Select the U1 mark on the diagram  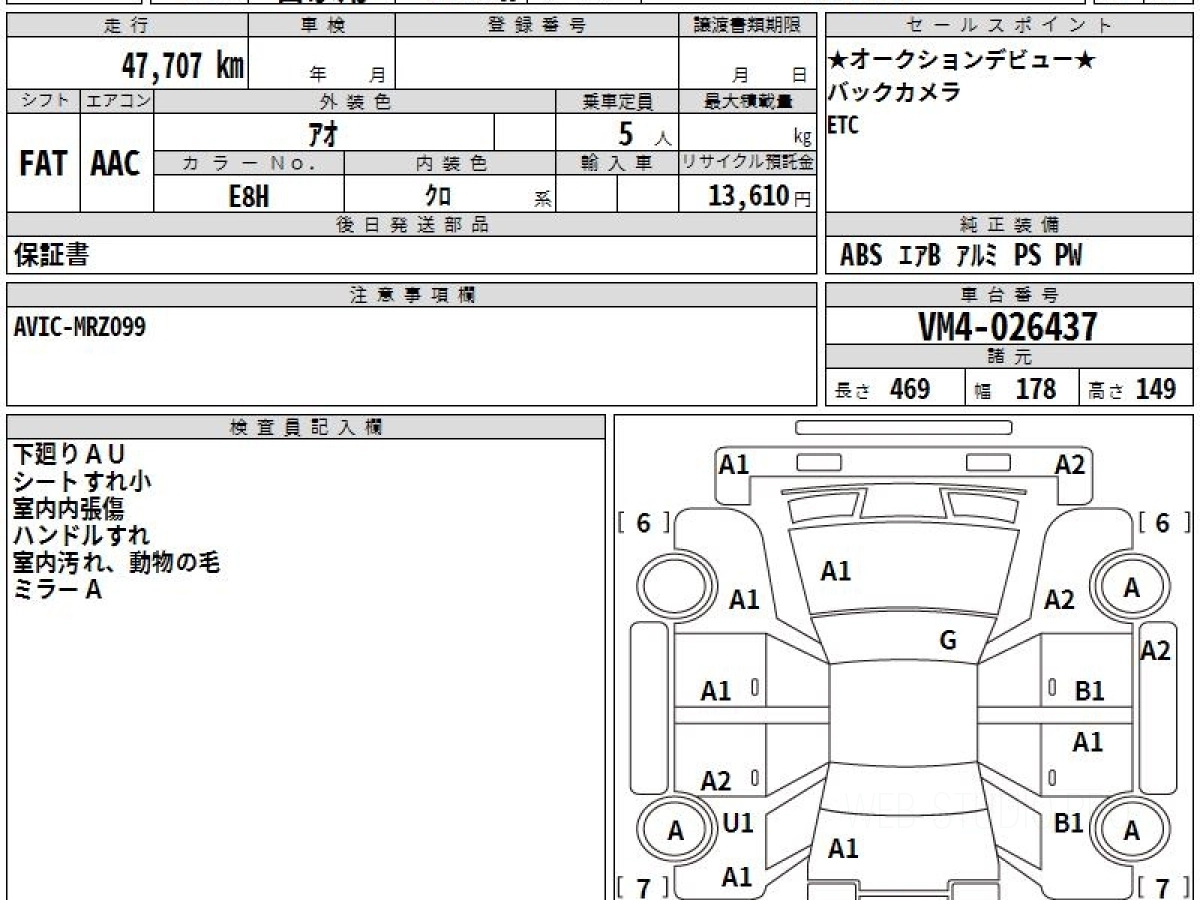coord(738,823)
